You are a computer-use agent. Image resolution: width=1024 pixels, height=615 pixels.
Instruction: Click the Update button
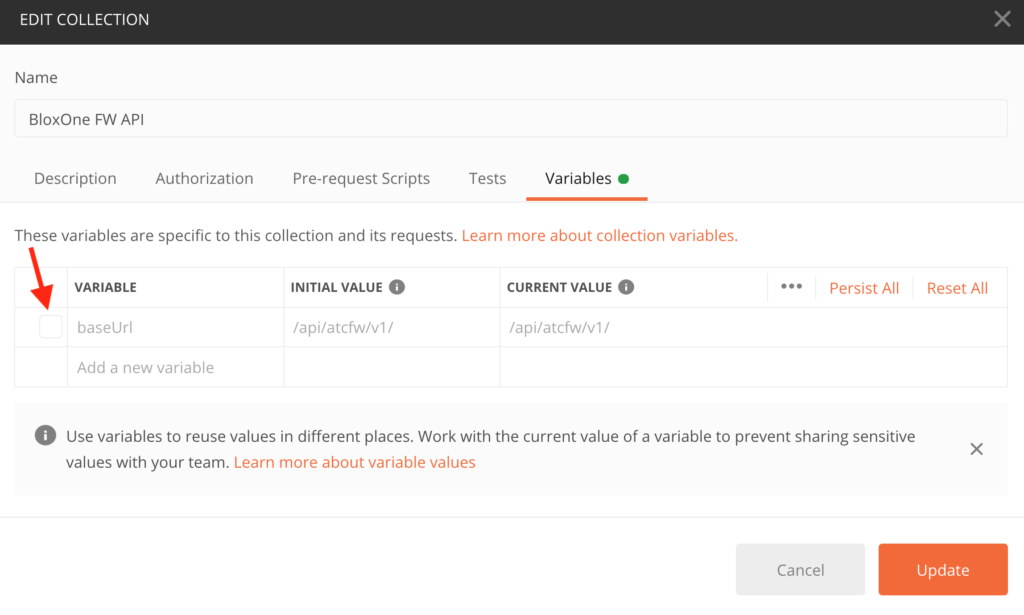coord(942,570)
